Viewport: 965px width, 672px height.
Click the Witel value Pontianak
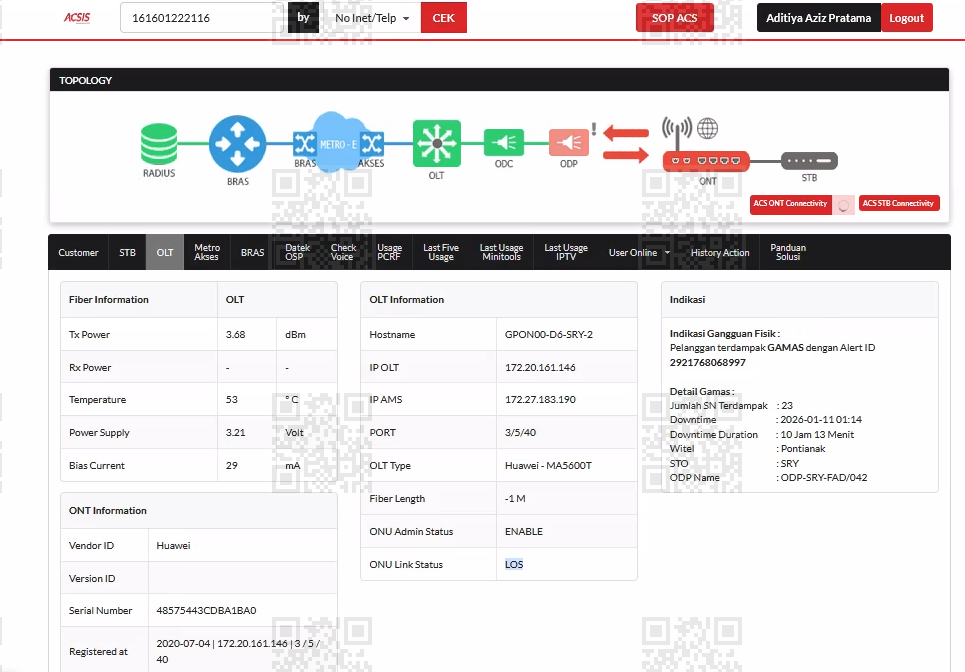click(803, 449)
